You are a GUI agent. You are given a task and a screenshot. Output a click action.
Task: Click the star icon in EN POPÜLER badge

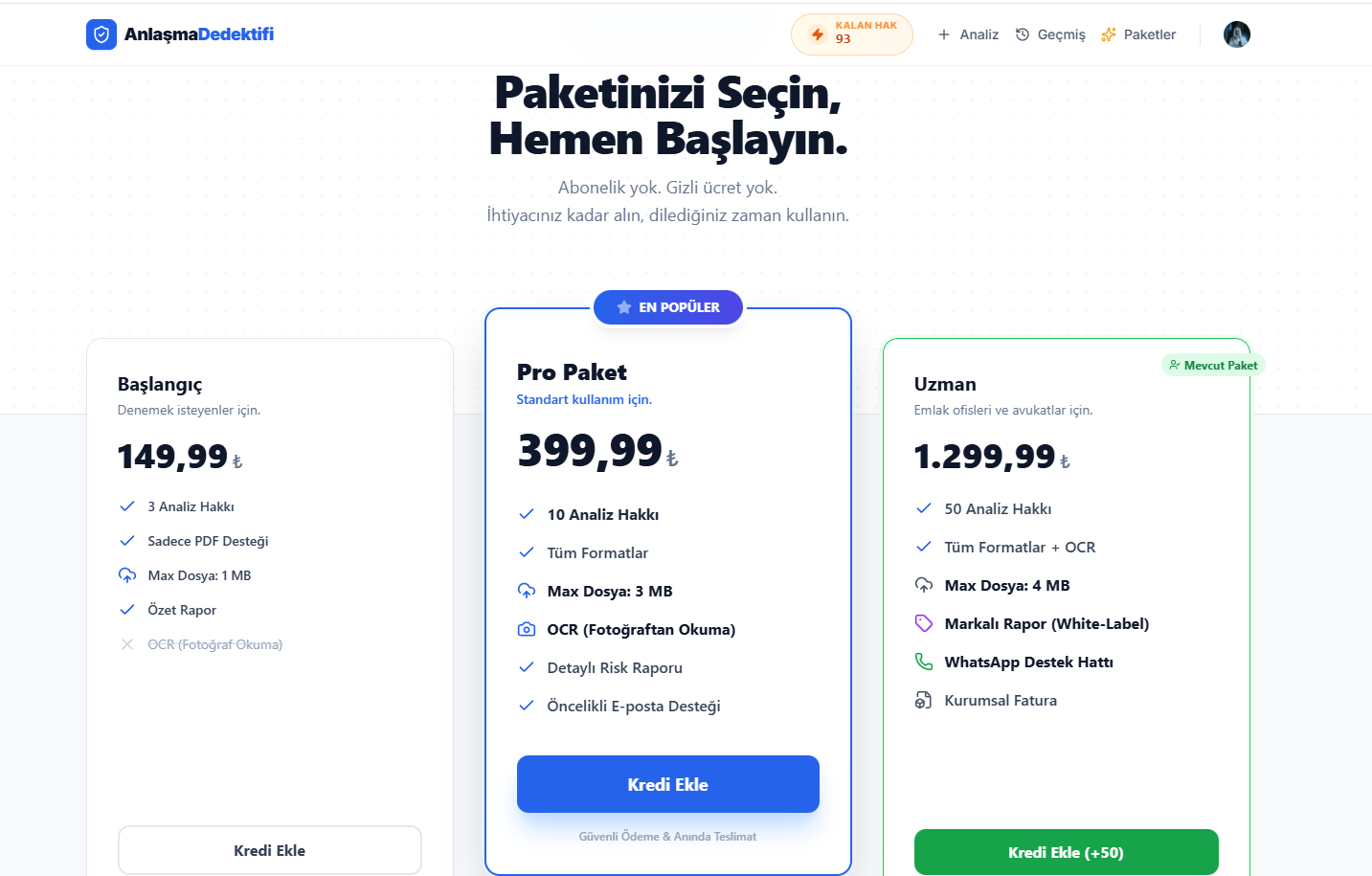[x=624, y=307]
